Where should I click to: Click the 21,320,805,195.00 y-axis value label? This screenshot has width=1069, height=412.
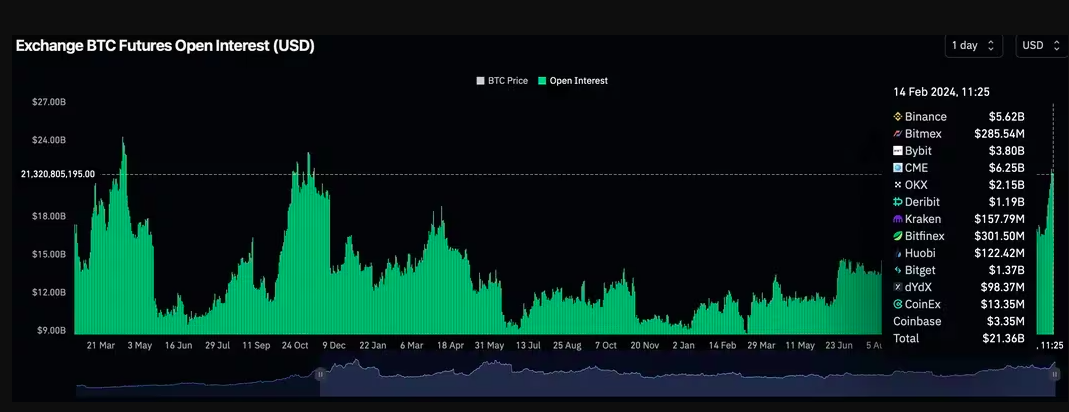(58, 174)
